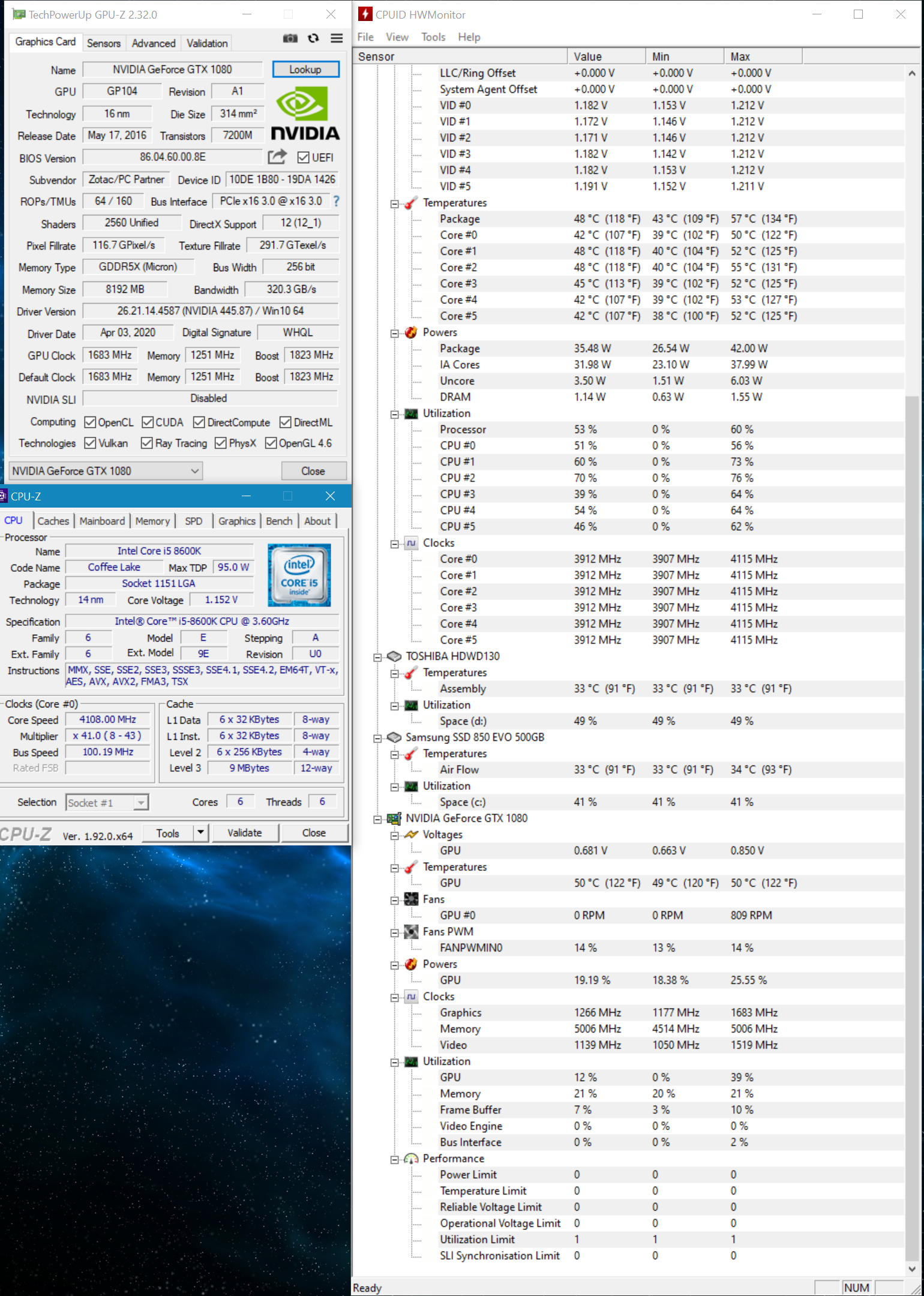This screenshot has height=1296, width=924.
Task: Click the CPU-Z Tools button
Action: [168, 833]
